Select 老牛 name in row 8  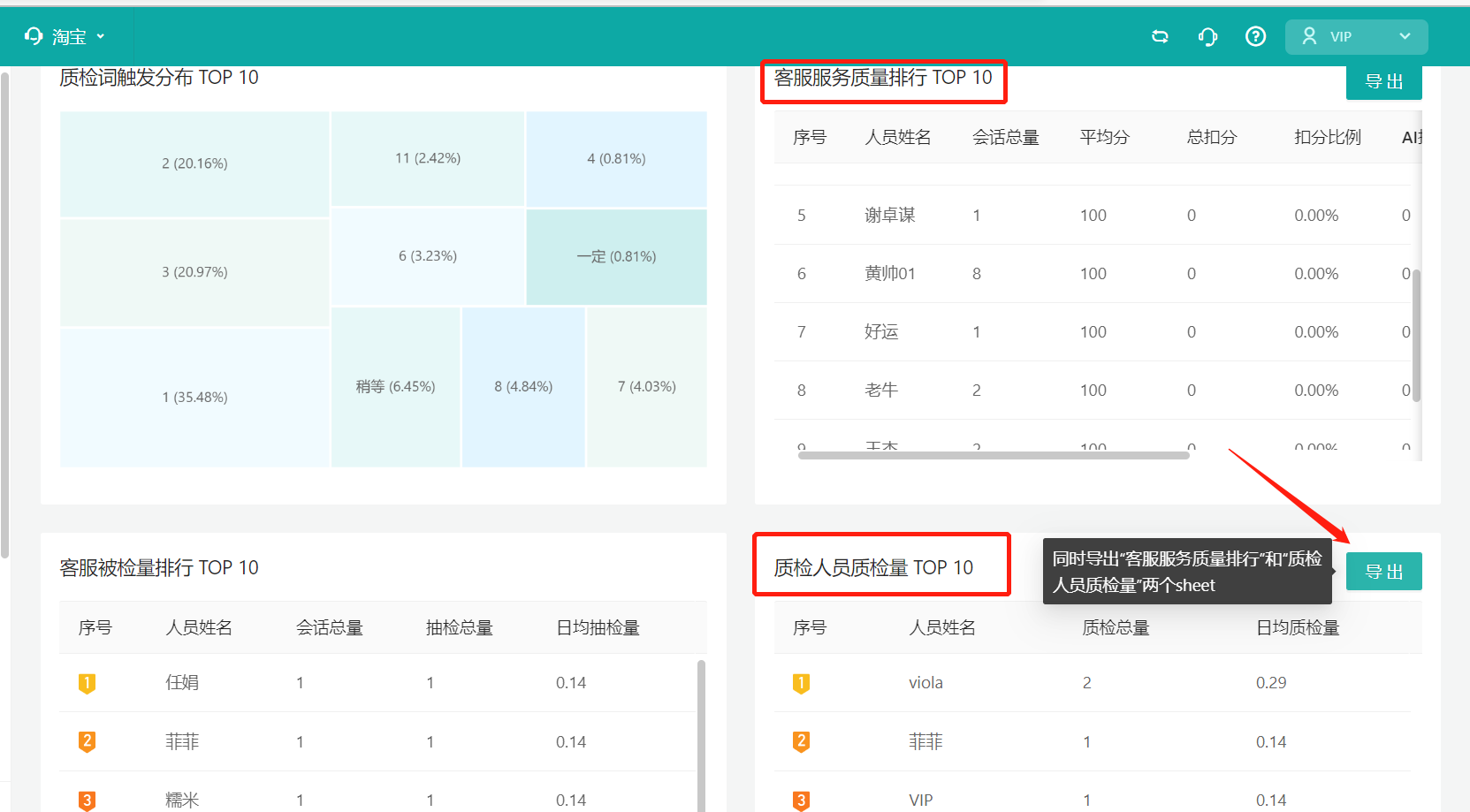pyautogui.click(x=881, y=390)
